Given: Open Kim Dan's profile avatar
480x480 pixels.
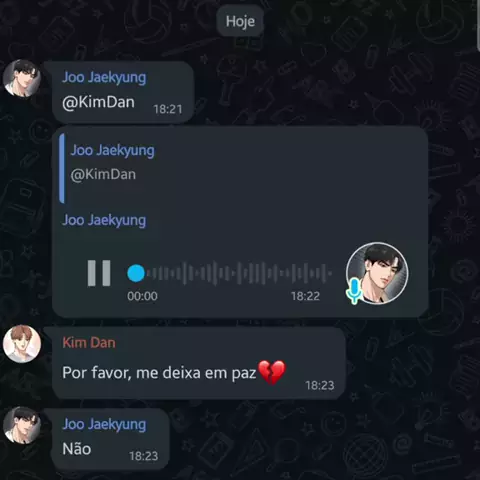Looking at the screenshot, I should [22, 344].
